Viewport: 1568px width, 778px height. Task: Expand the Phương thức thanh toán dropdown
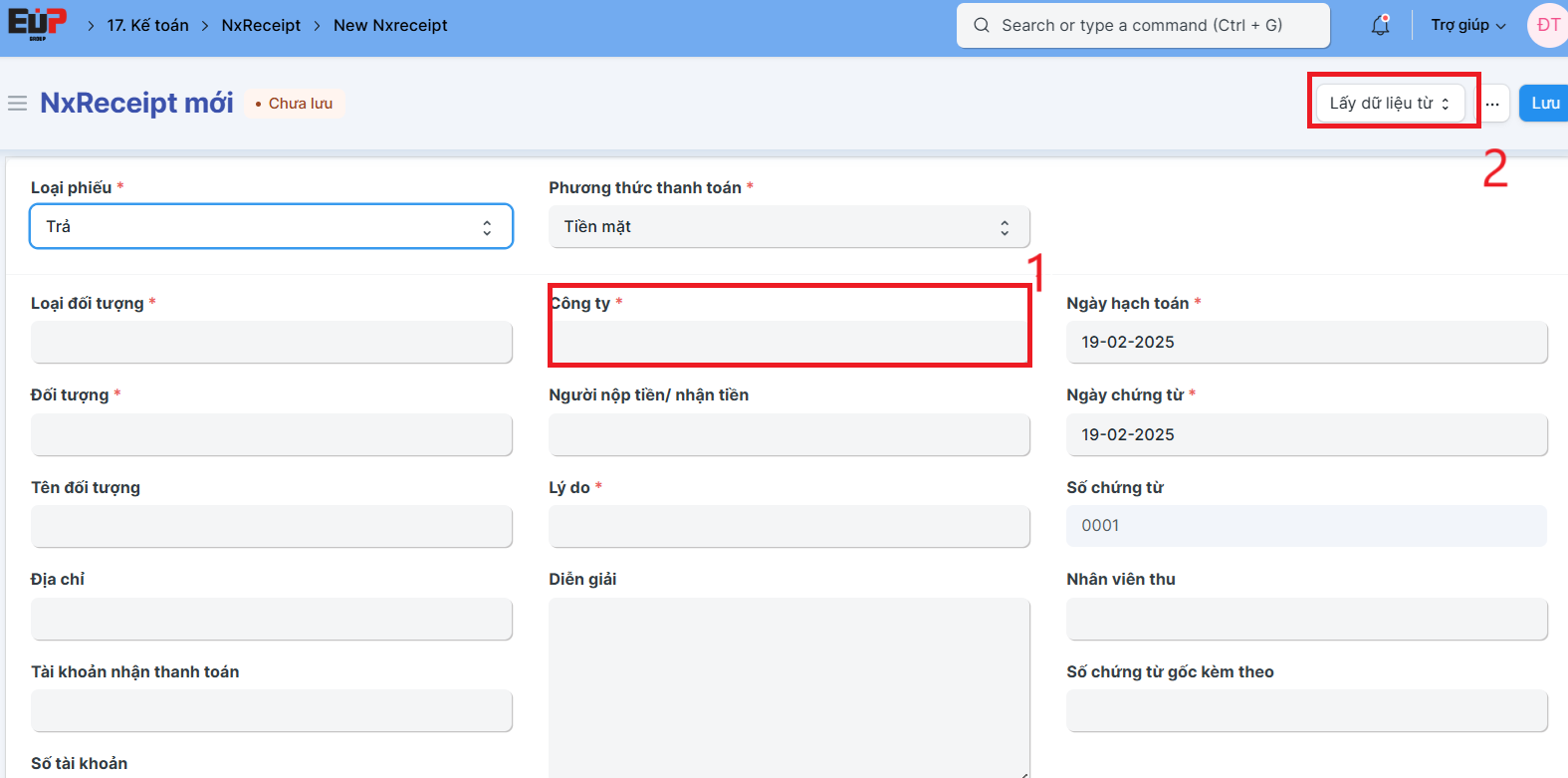[x=788, y=227]
